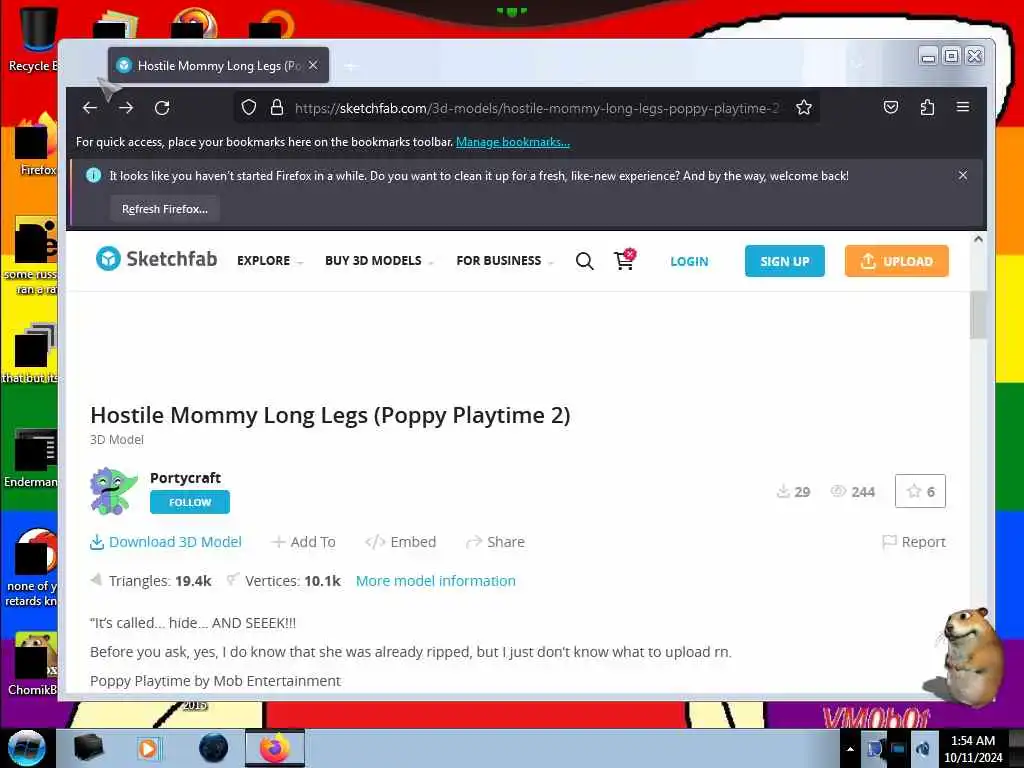Report this model
The height and width of the screenshot is (768, 1024).
(x=914, y=542)
